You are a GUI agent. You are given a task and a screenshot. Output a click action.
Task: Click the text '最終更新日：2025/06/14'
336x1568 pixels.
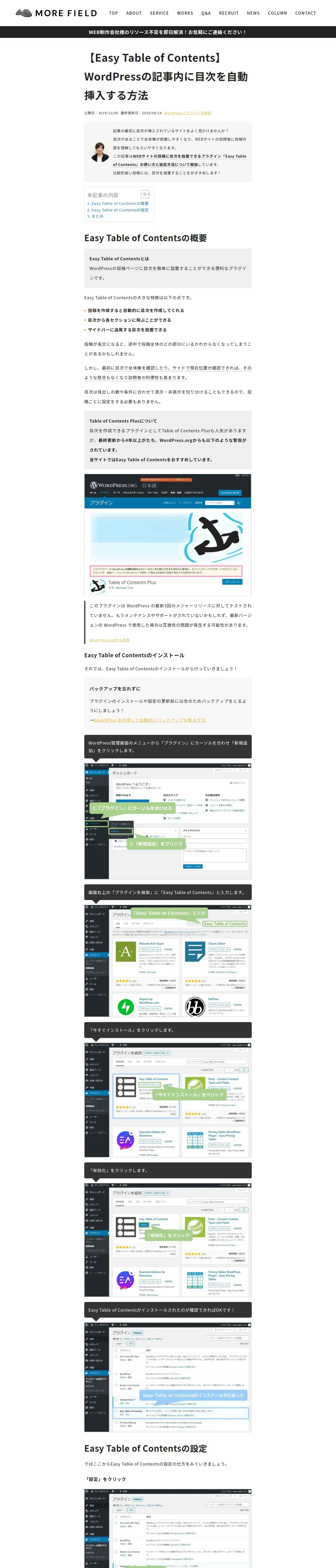tap(141, 113)
